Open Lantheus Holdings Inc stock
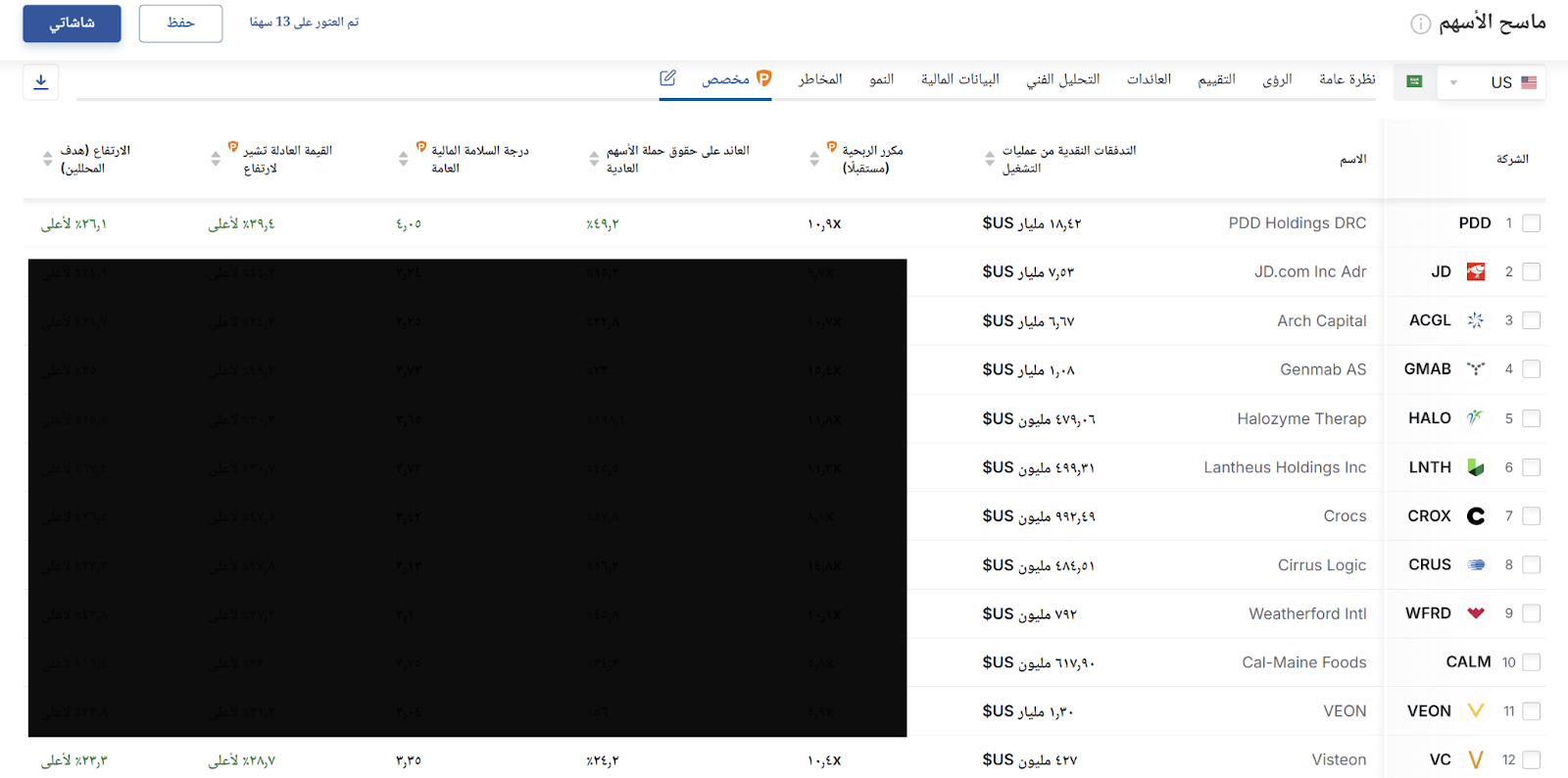 point(1285,467)
